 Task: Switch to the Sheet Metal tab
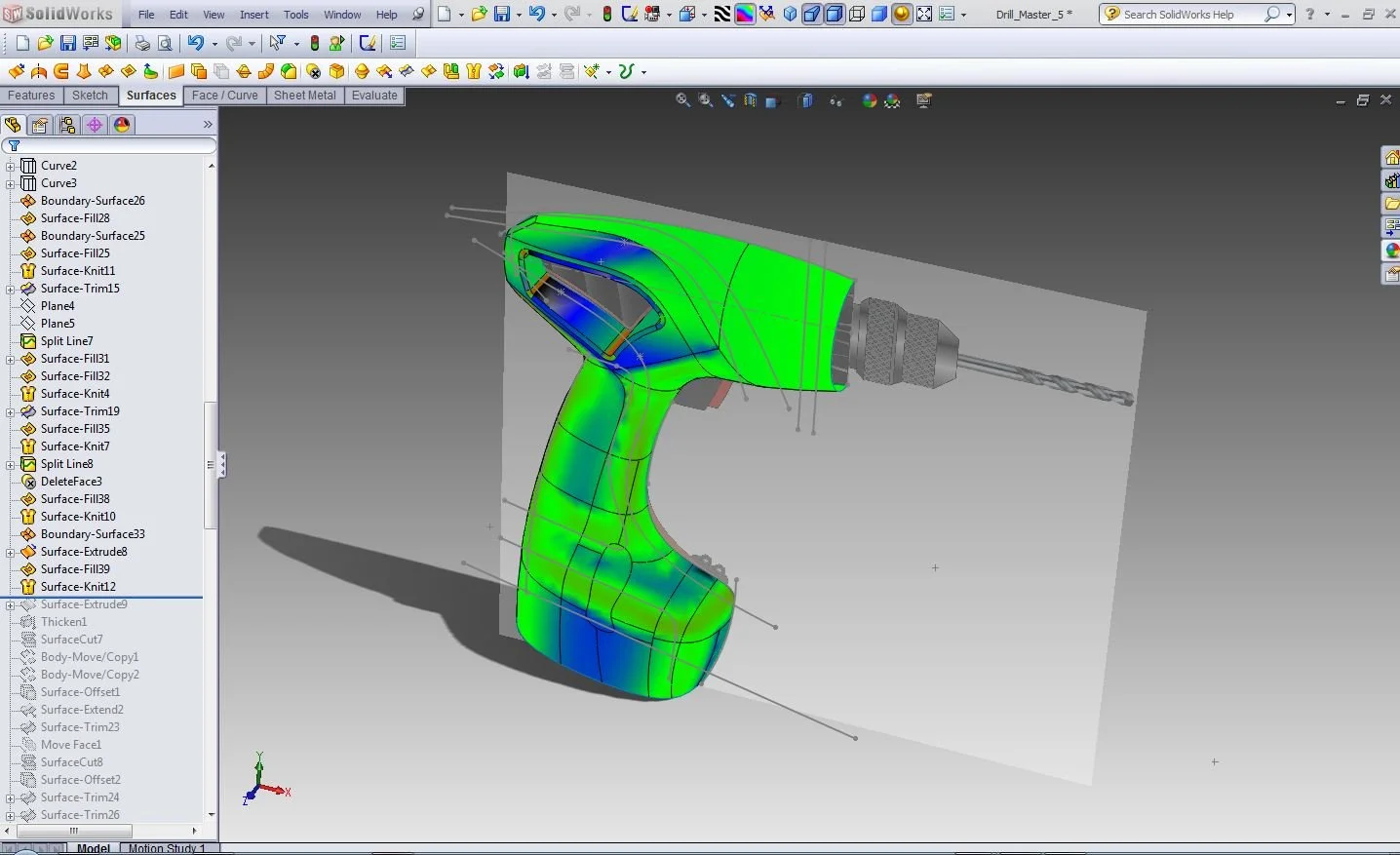[x=305, y=96]
